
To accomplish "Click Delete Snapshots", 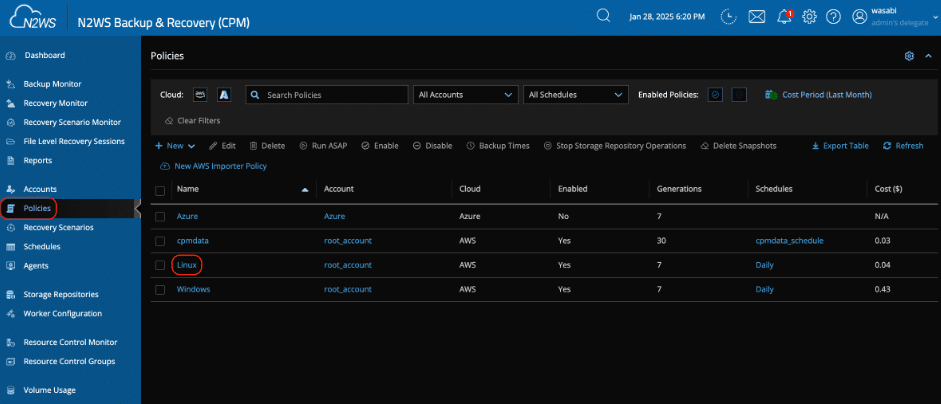I will coord(738,146).
